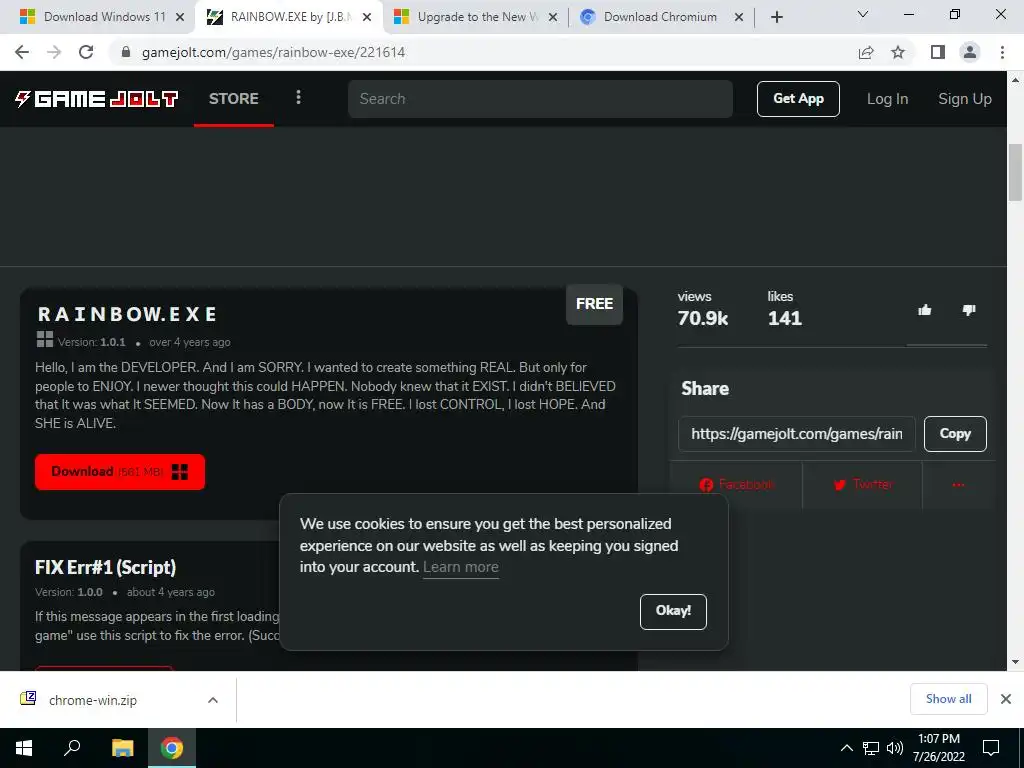Download RAINBOW.EXE with the red button
This screenshot has width=1024, height=768.
click(x=120, y=472)
